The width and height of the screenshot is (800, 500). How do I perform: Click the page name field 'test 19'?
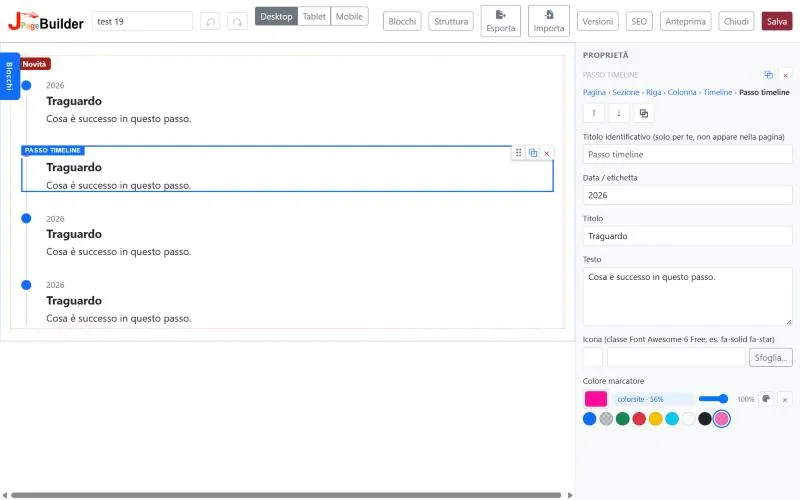(x=142, y=21)
